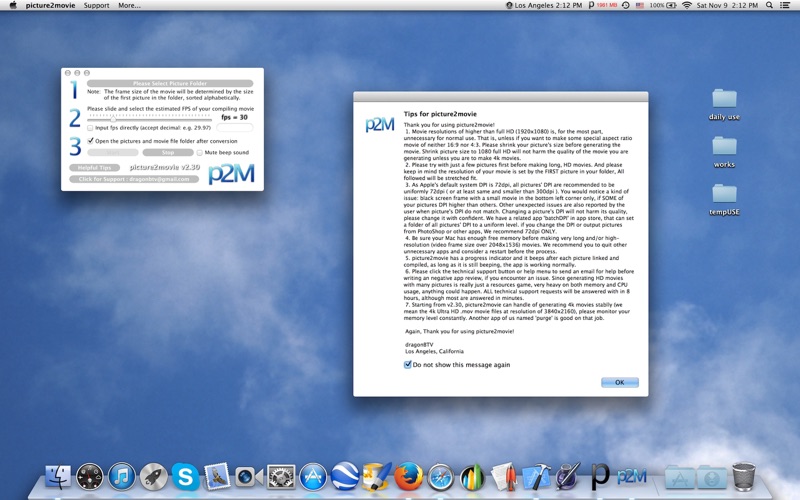Image resolution: width=800 pixels, height=500 pixels.
Task: Open the Support menu
Action: 96,5
